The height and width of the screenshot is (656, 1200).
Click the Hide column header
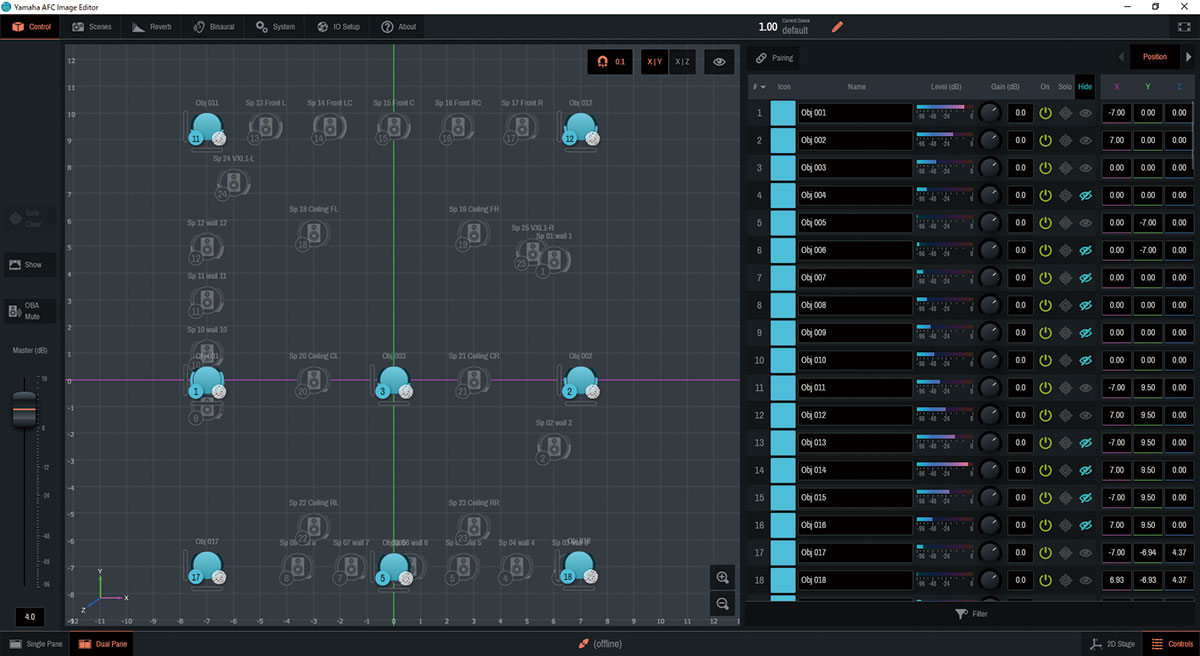click(x=1085, y=87)
